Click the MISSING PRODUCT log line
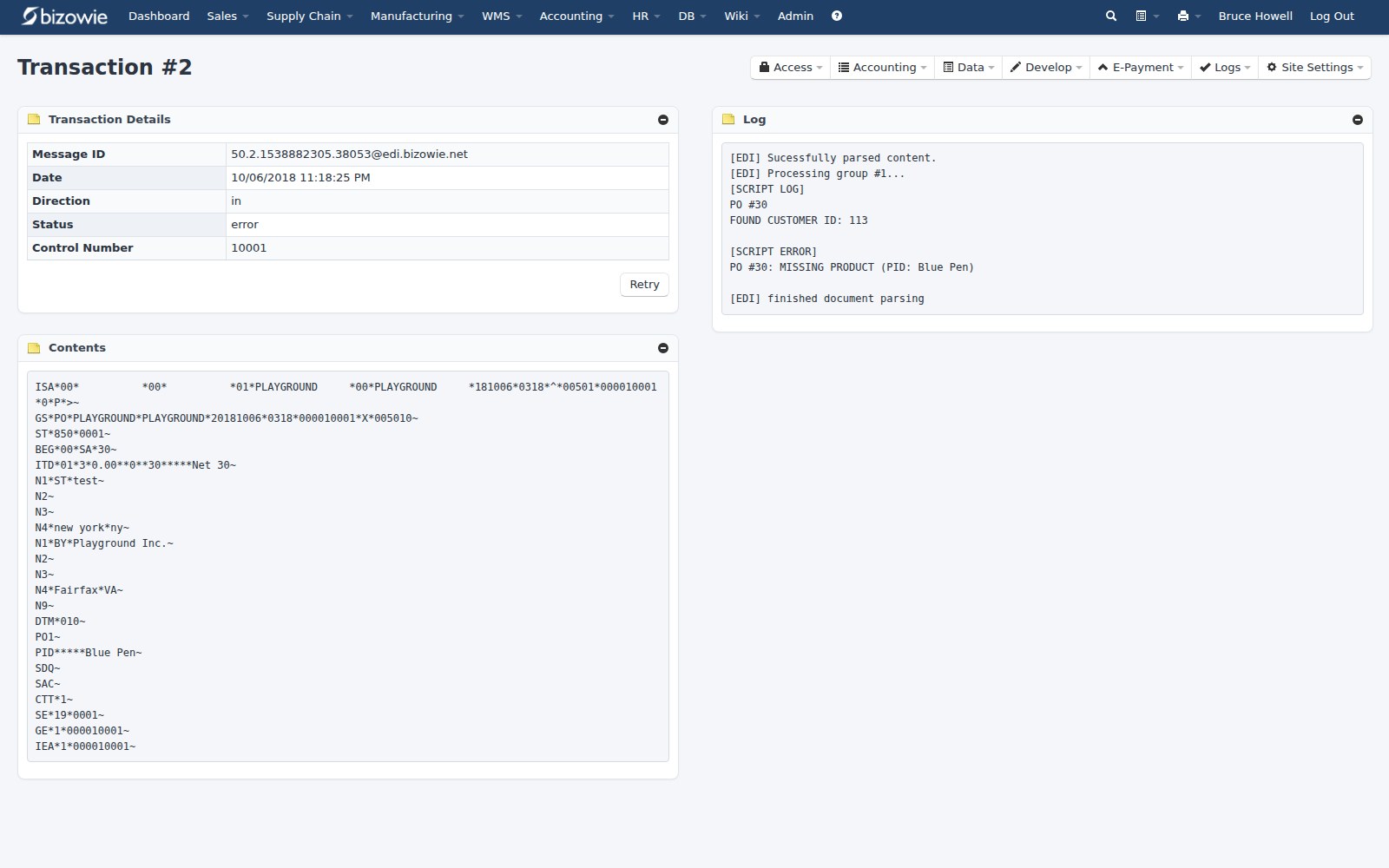The height and width of the screenshot is (868, 1389). coord(852,267)
